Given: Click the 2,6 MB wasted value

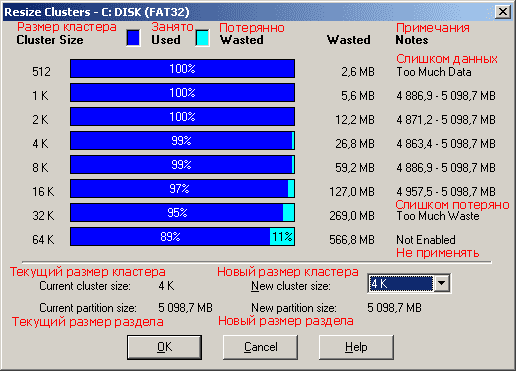Looking at the screenshot, I should (x=358, y=72).
